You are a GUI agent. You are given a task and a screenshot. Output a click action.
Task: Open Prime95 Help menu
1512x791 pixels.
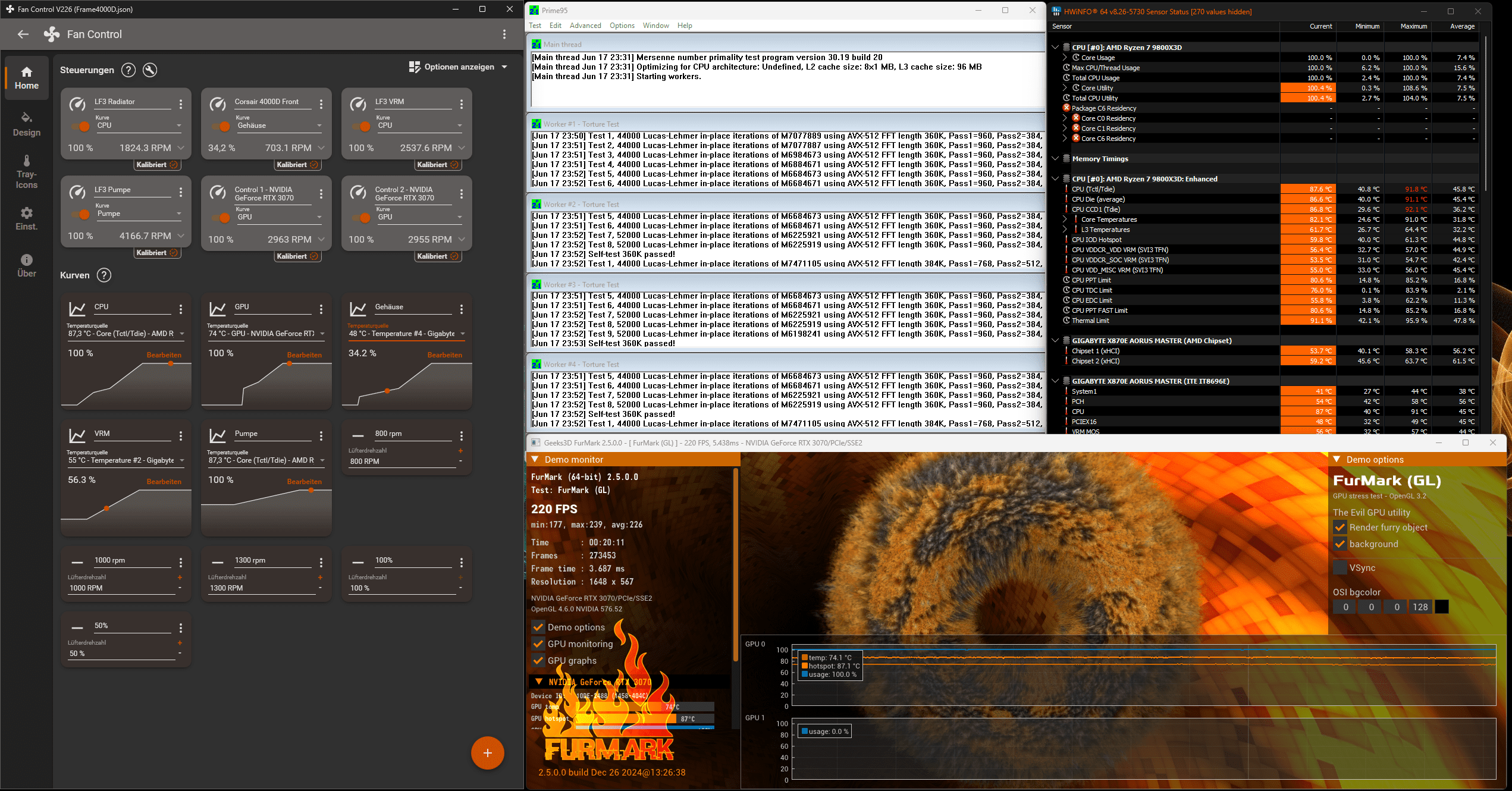[x=685, y=26]
